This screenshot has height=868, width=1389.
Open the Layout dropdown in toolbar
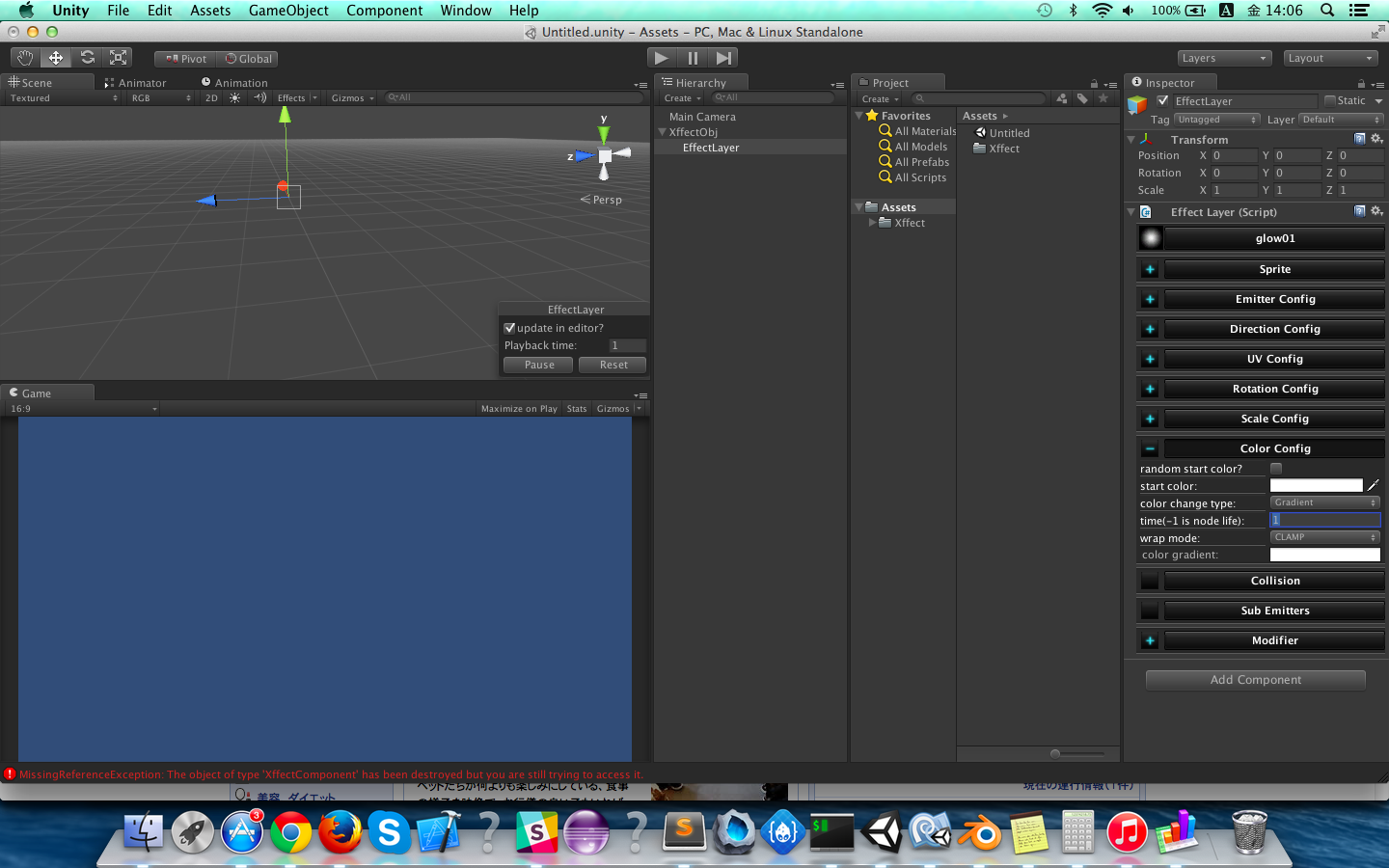tap(1330, 58)
